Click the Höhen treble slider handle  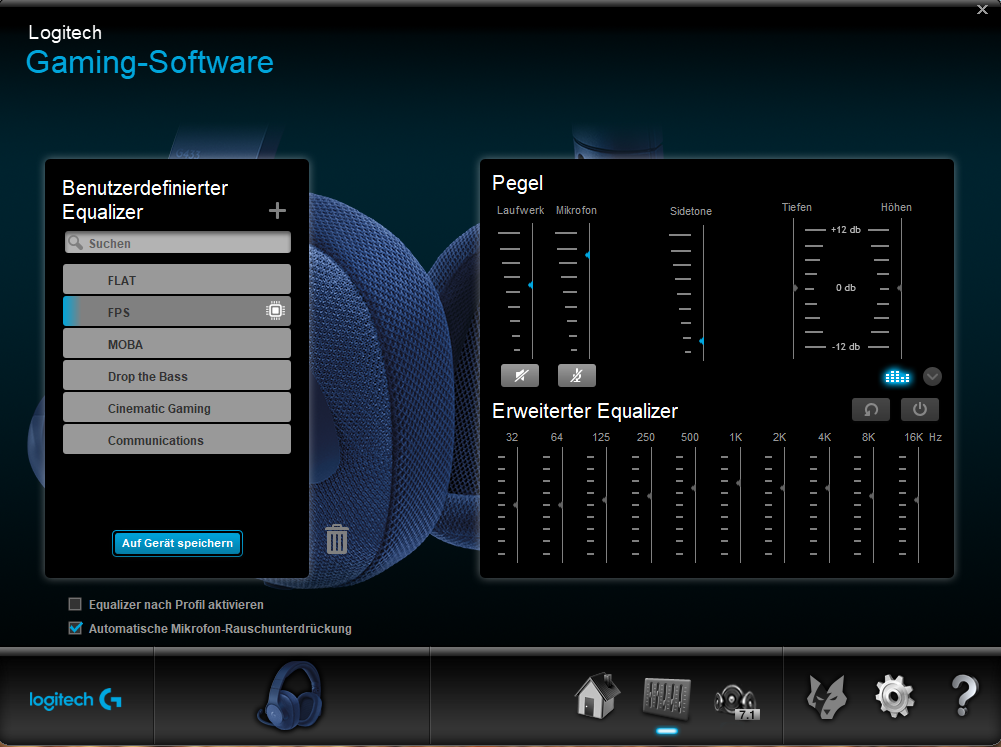click(900, 288)
